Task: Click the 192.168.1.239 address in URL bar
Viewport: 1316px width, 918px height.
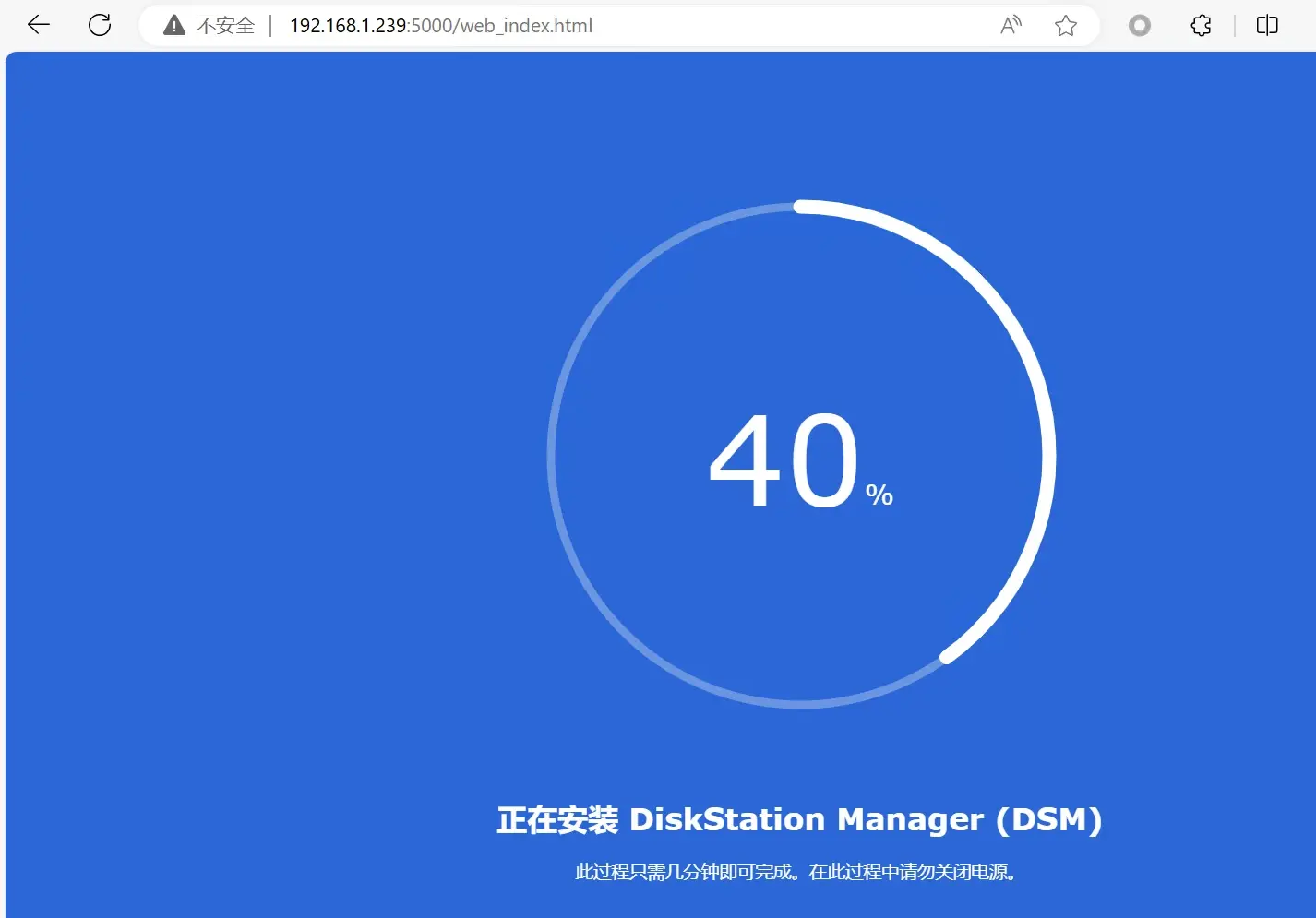Action: [348, 26]
